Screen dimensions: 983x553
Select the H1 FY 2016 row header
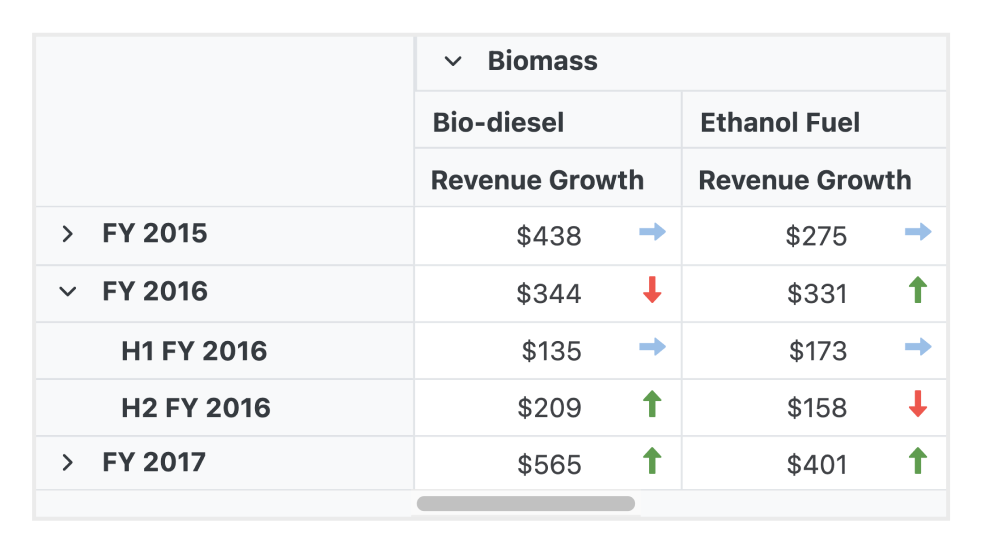[194, 351]
